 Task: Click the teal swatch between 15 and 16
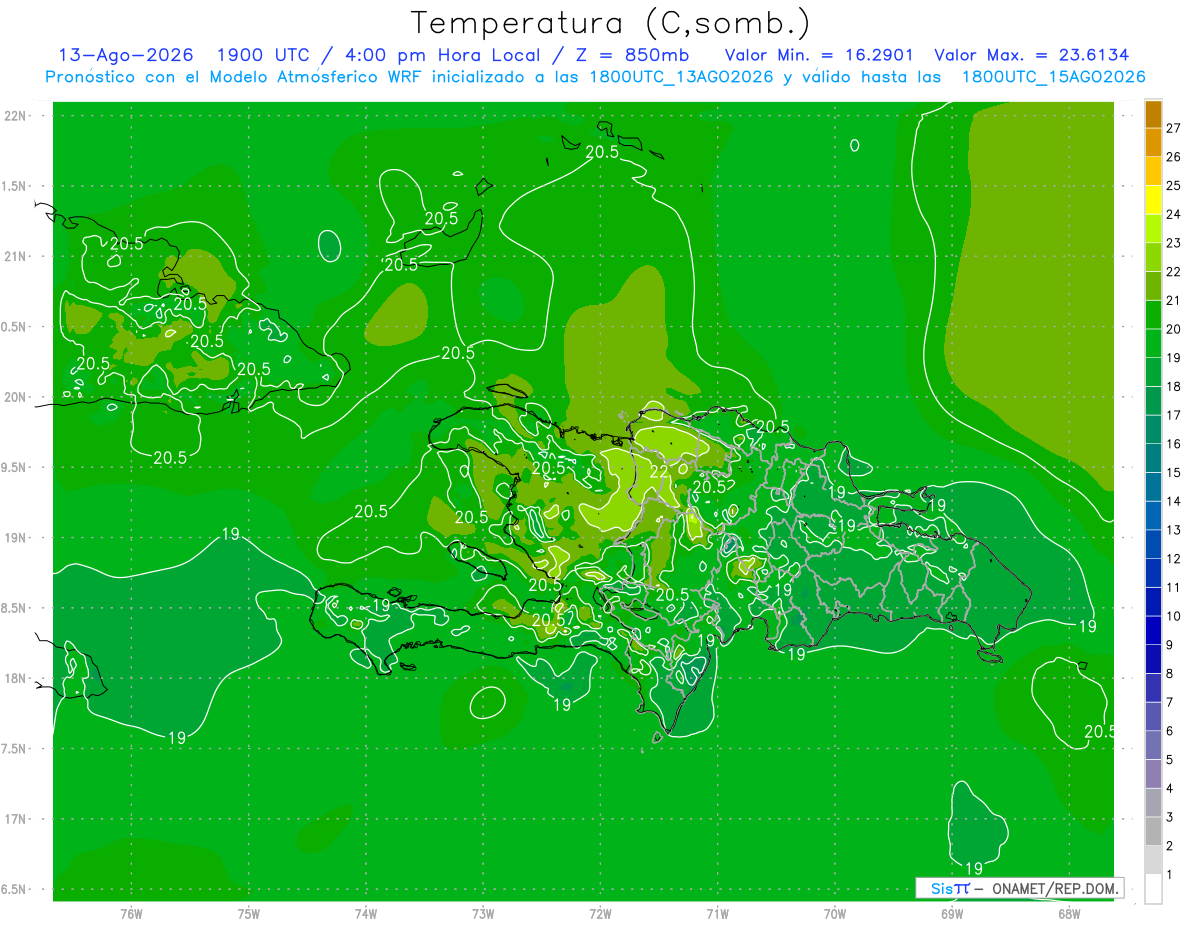(x=1153, y=458)
